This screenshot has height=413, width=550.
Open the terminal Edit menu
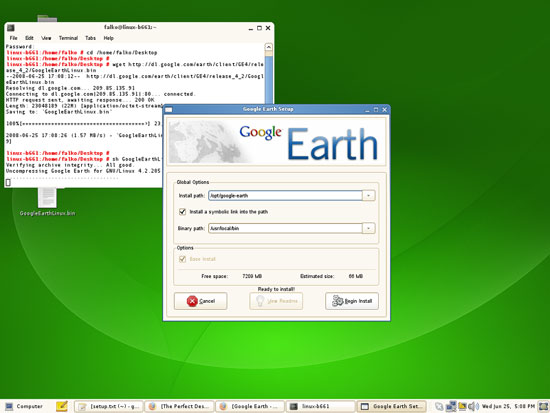(29, 38)
